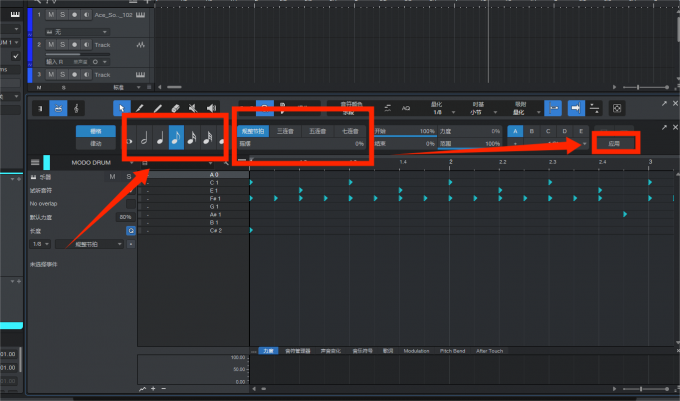This screenshot has width=680, height=401.
Task: Toggle the checkmark box in left inspector
Action: click(x=16, y=56)
